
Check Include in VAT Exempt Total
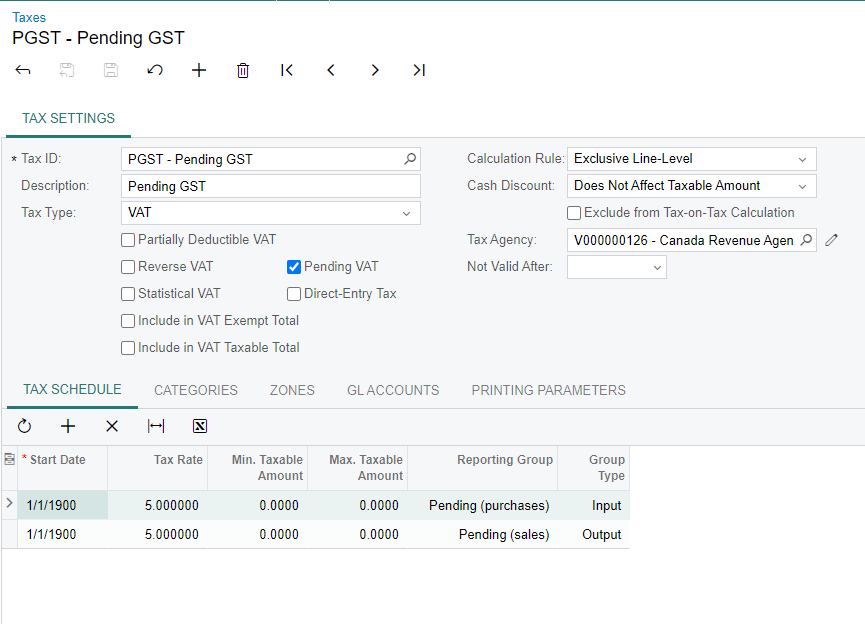point(128,321)
